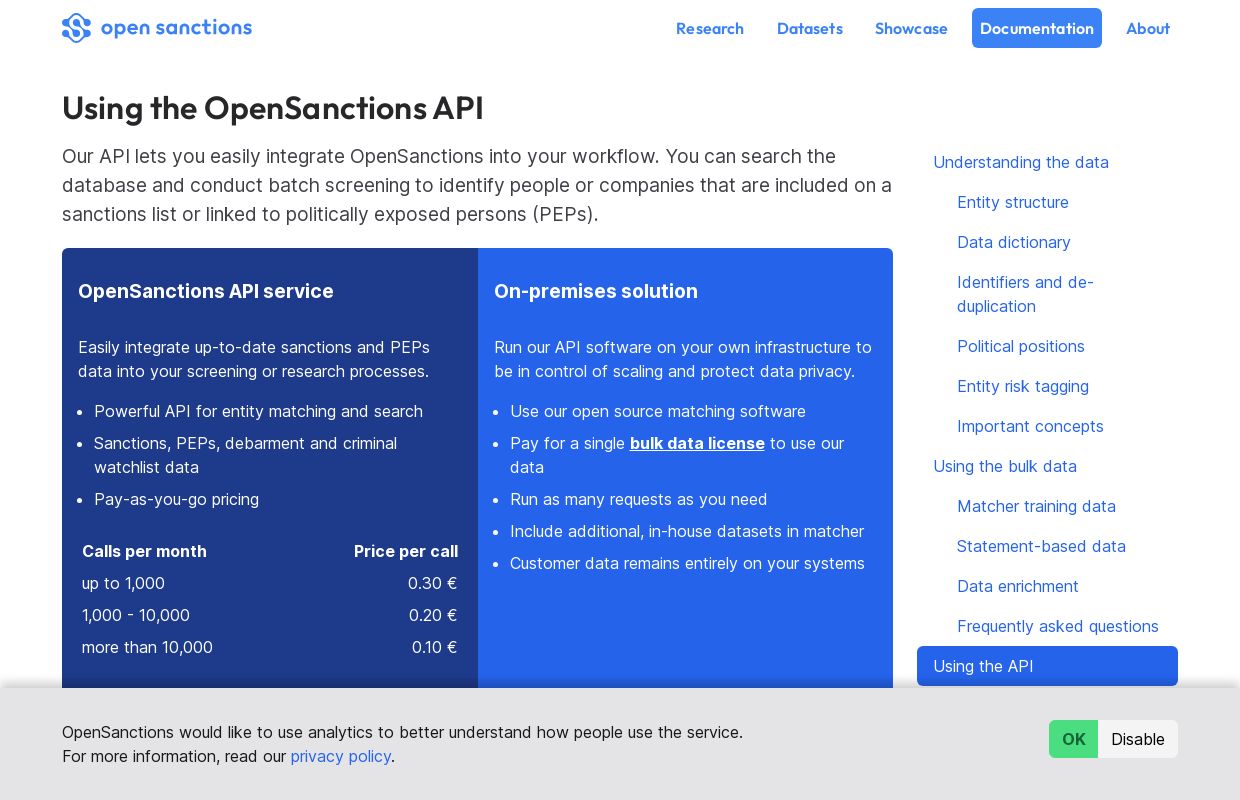
Task: Select the Documentation nav button
Action: tap(1037, 28)
